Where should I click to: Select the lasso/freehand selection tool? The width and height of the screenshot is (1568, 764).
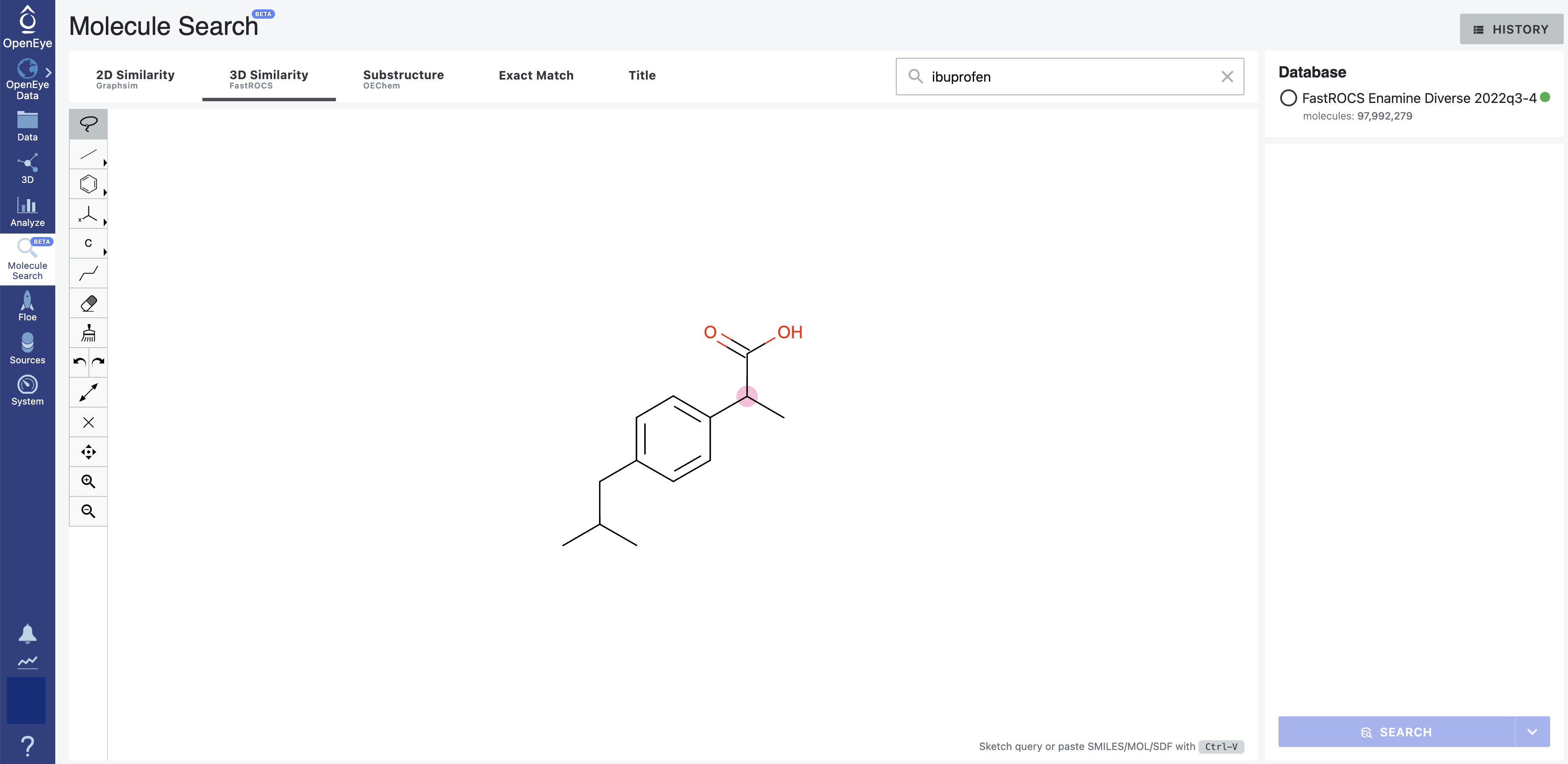pyautogui.click(x=88, y=123)
